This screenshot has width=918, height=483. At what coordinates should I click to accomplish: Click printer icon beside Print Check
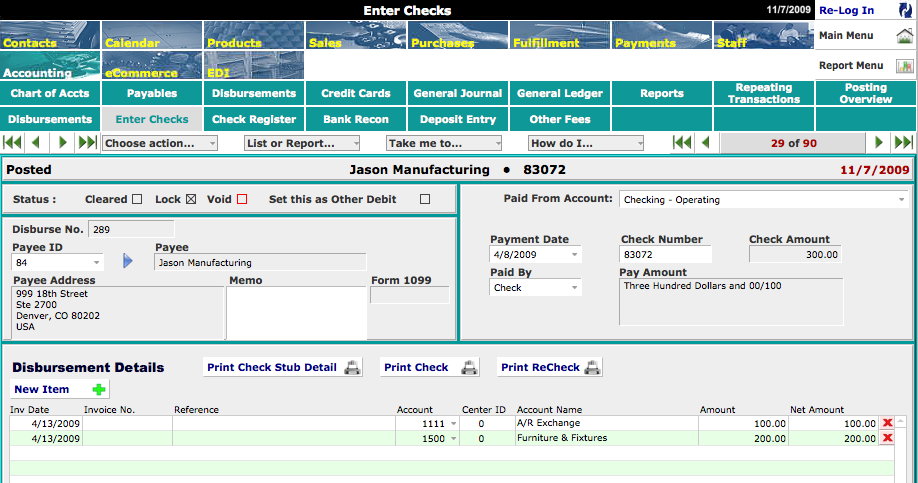[470, 368]
